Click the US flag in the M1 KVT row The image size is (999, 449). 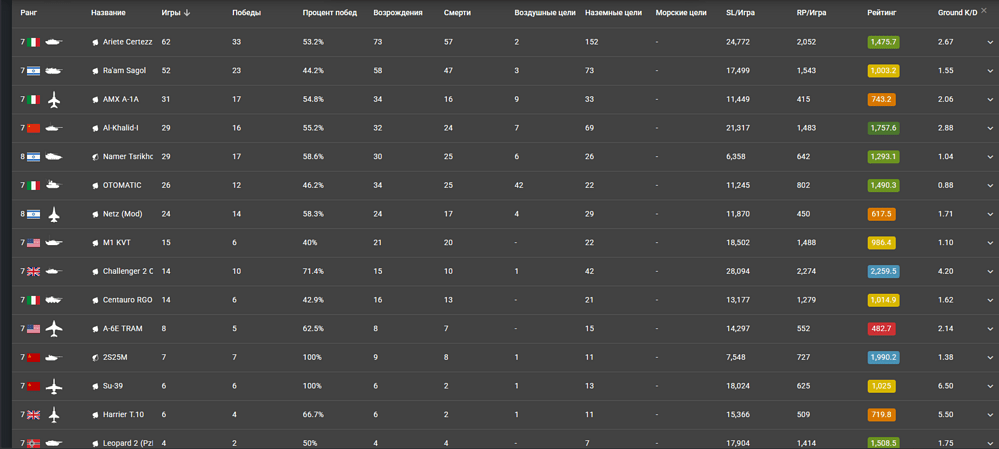(34, 243)
